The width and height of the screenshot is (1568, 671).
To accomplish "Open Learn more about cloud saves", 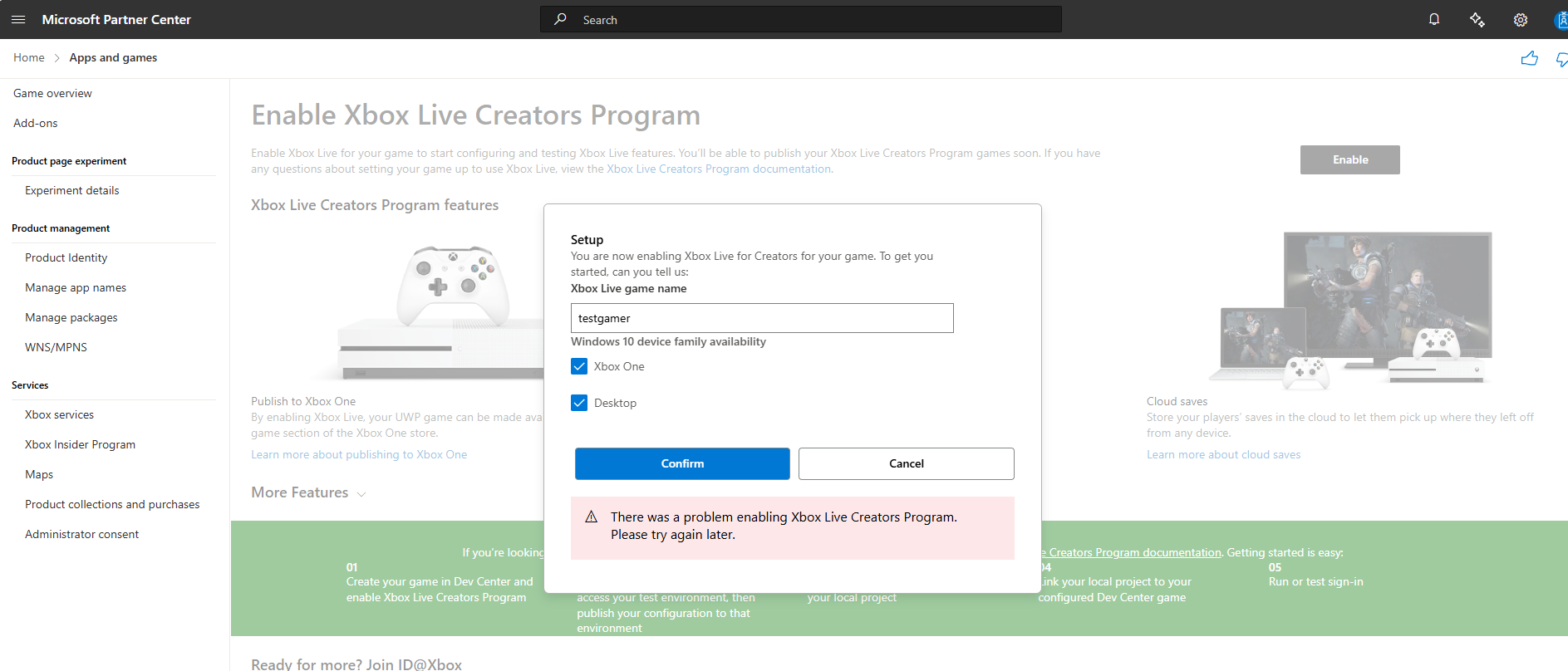I will [x=1223, y=454].
